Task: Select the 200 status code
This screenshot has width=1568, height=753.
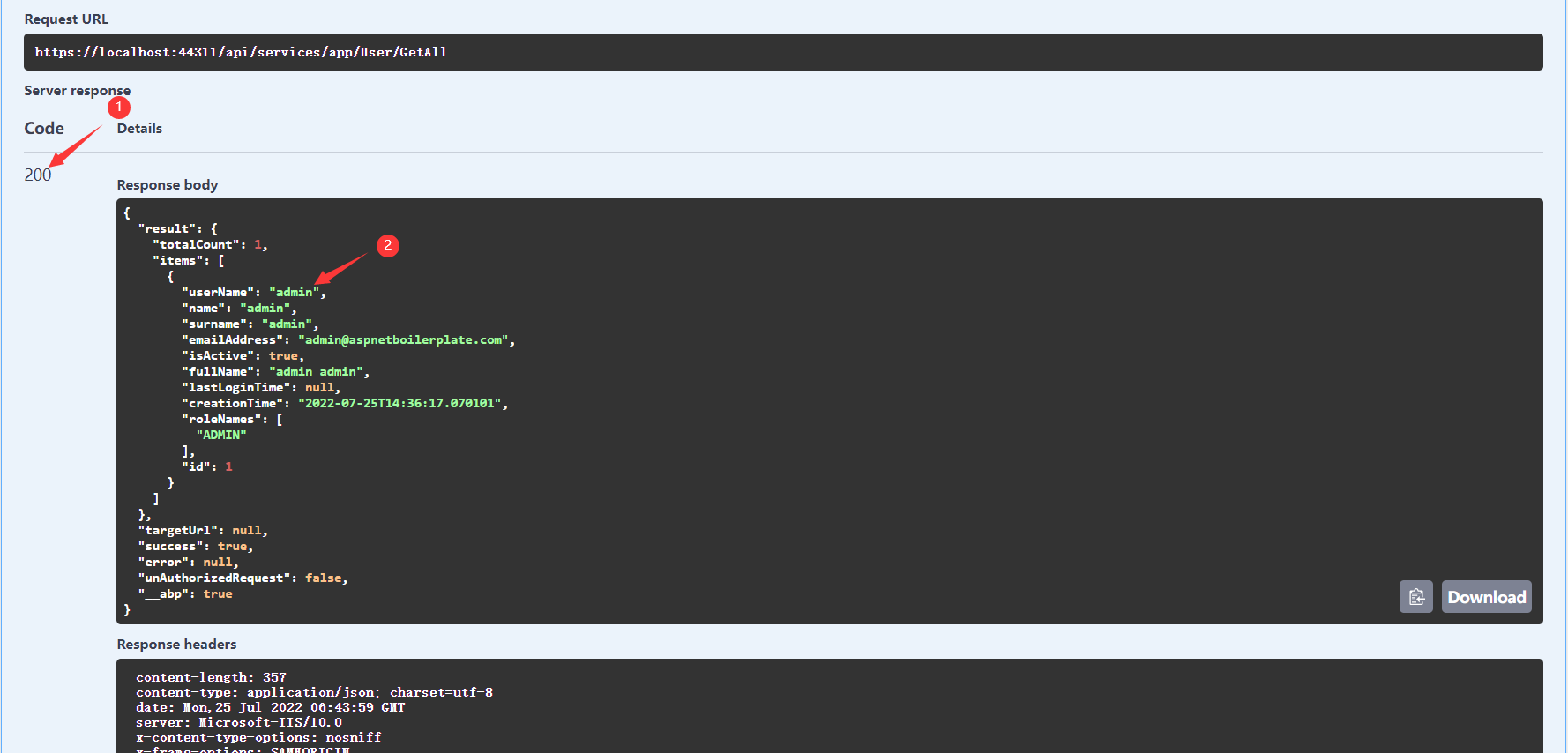Action: [38, 175]
